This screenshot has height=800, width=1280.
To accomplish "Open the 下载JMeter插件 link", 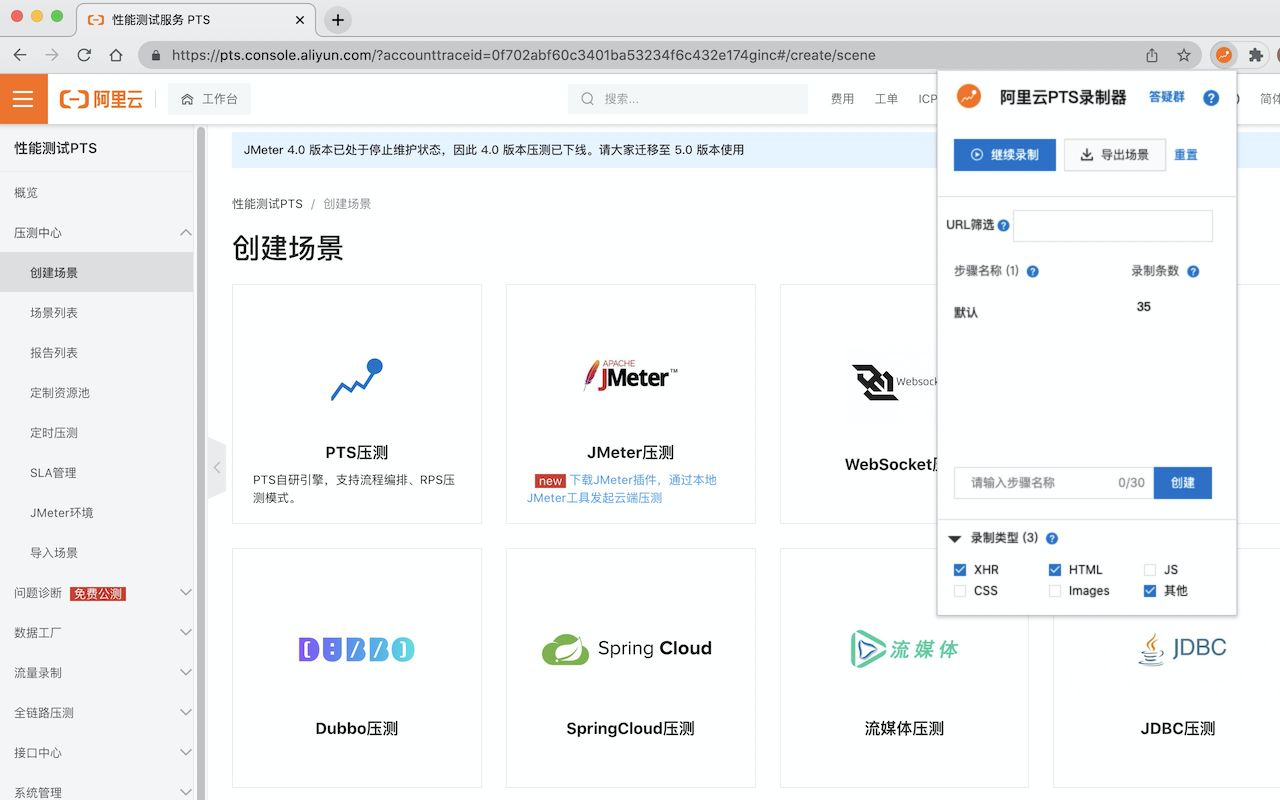I will point(622,489).
